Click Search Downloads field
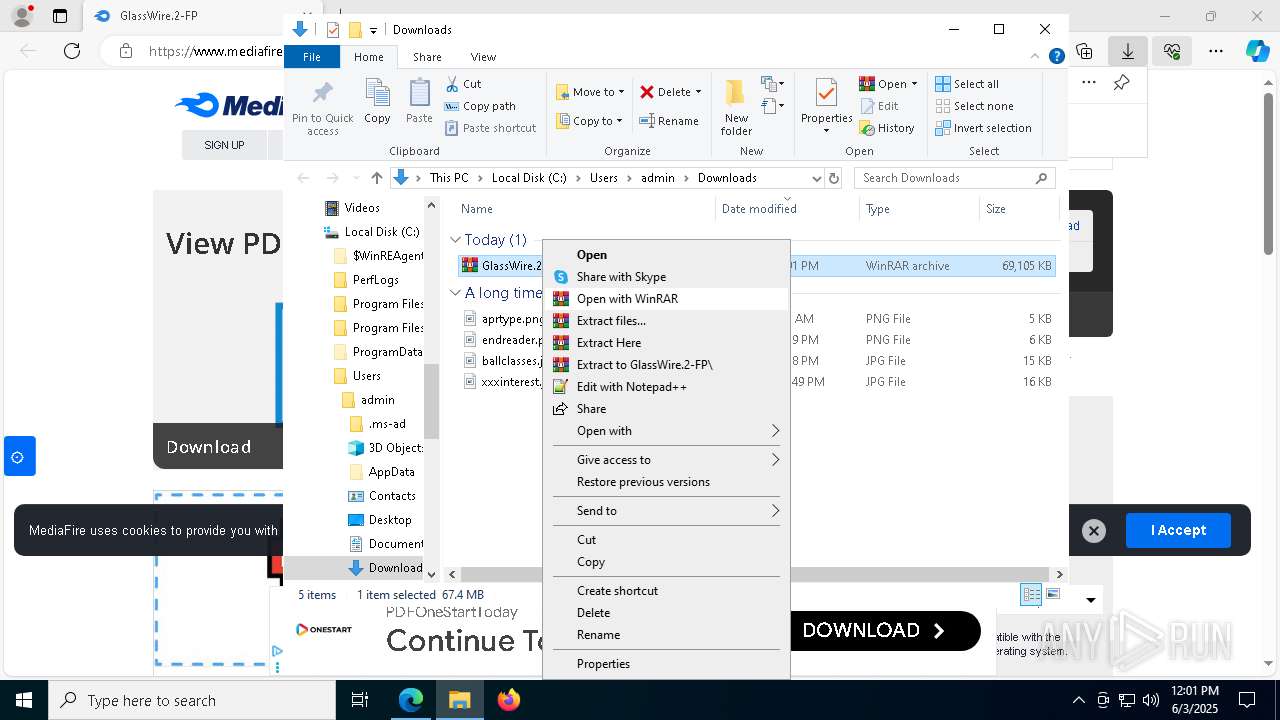1280x720 pixels. point(955,178)
